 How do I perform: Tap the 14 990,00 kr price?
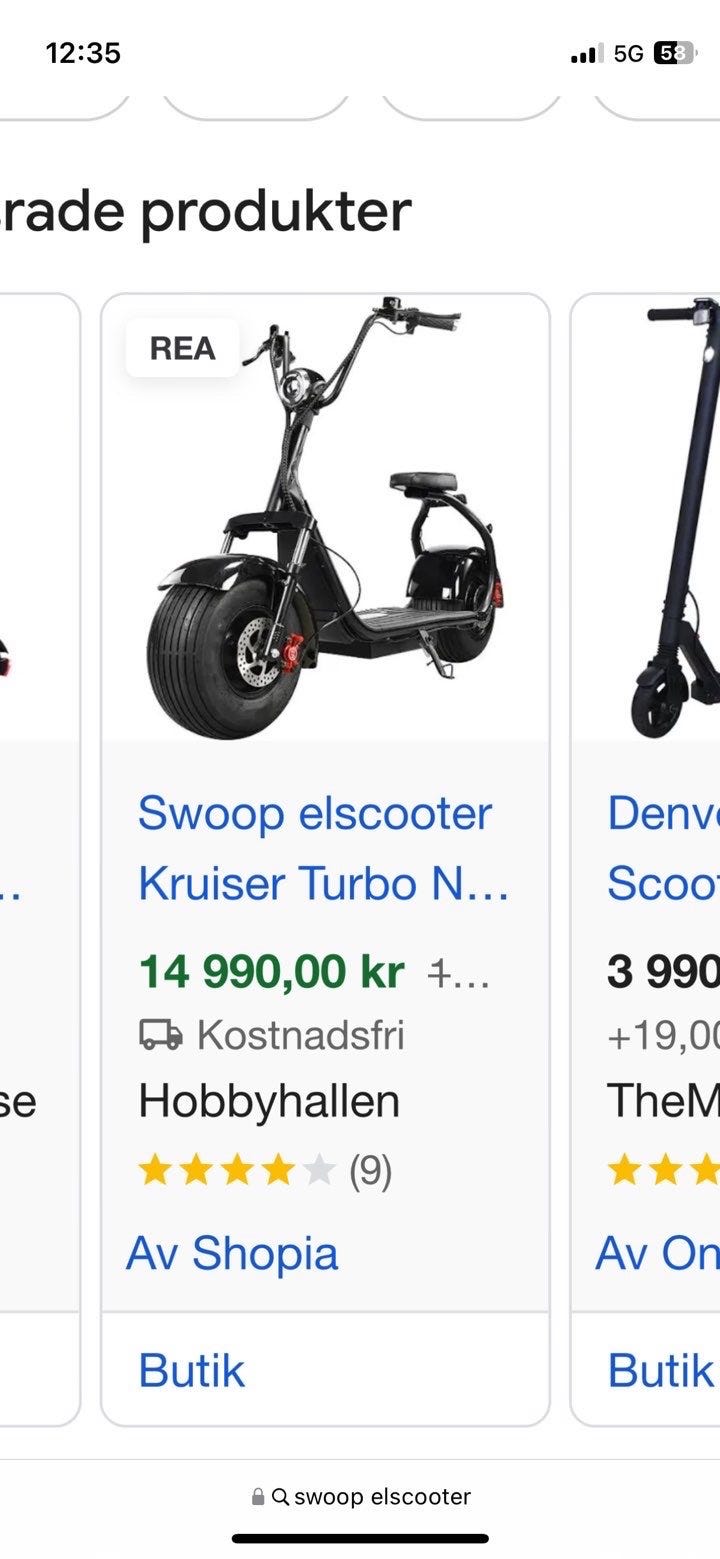271,970
